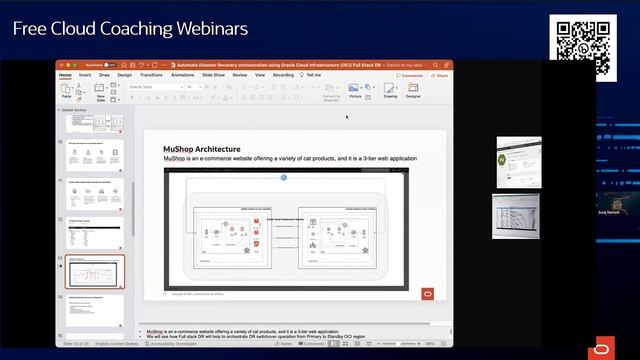Click the Home icon in PowerPoint title bar
Image resolution: width=640 pixels, height=360 pixels.
coord(124,65)
